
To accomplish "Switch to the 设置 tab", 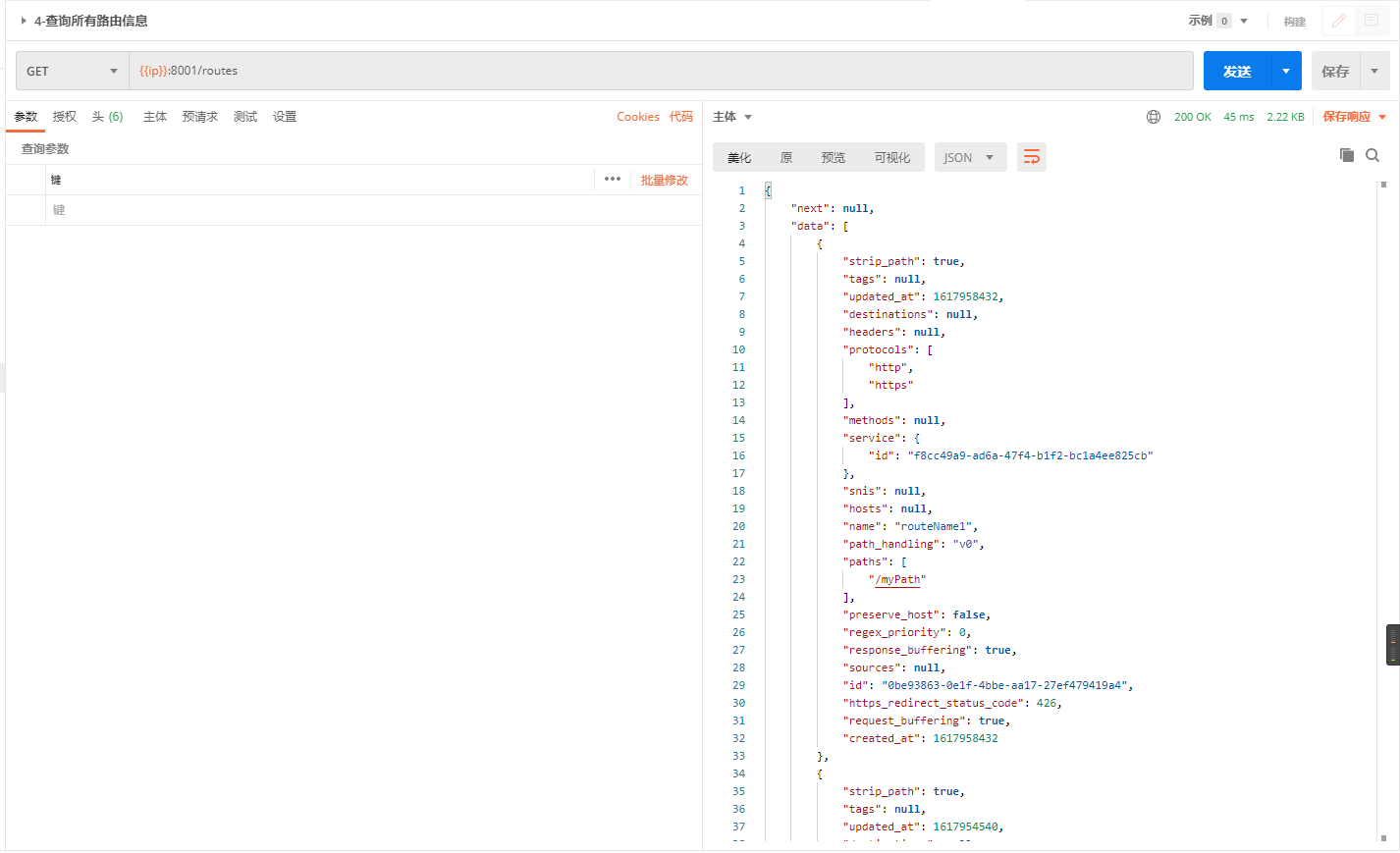I will [x=285, y=117].
